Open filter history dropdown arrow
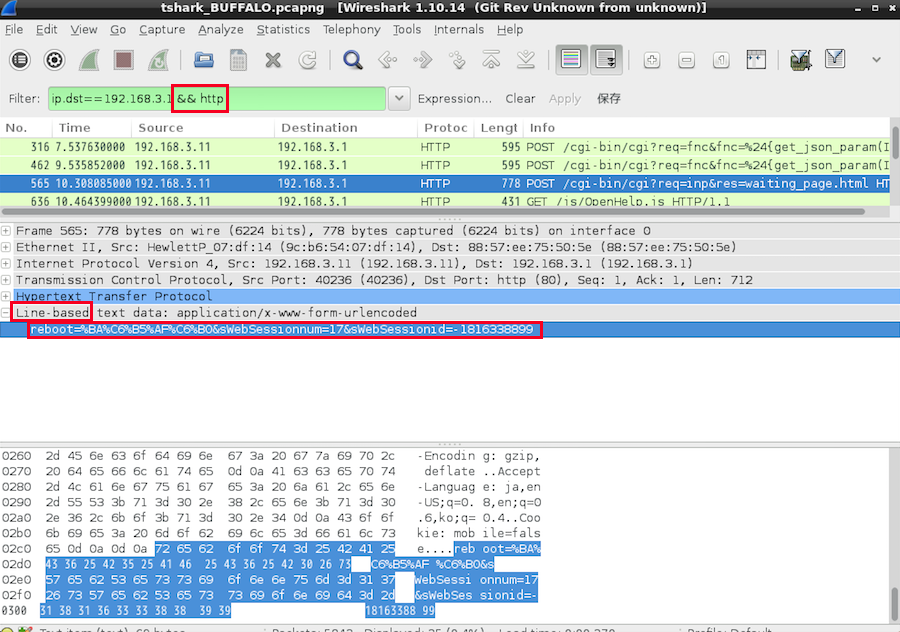This screenshot has width=900, height=632. [399, 99]
